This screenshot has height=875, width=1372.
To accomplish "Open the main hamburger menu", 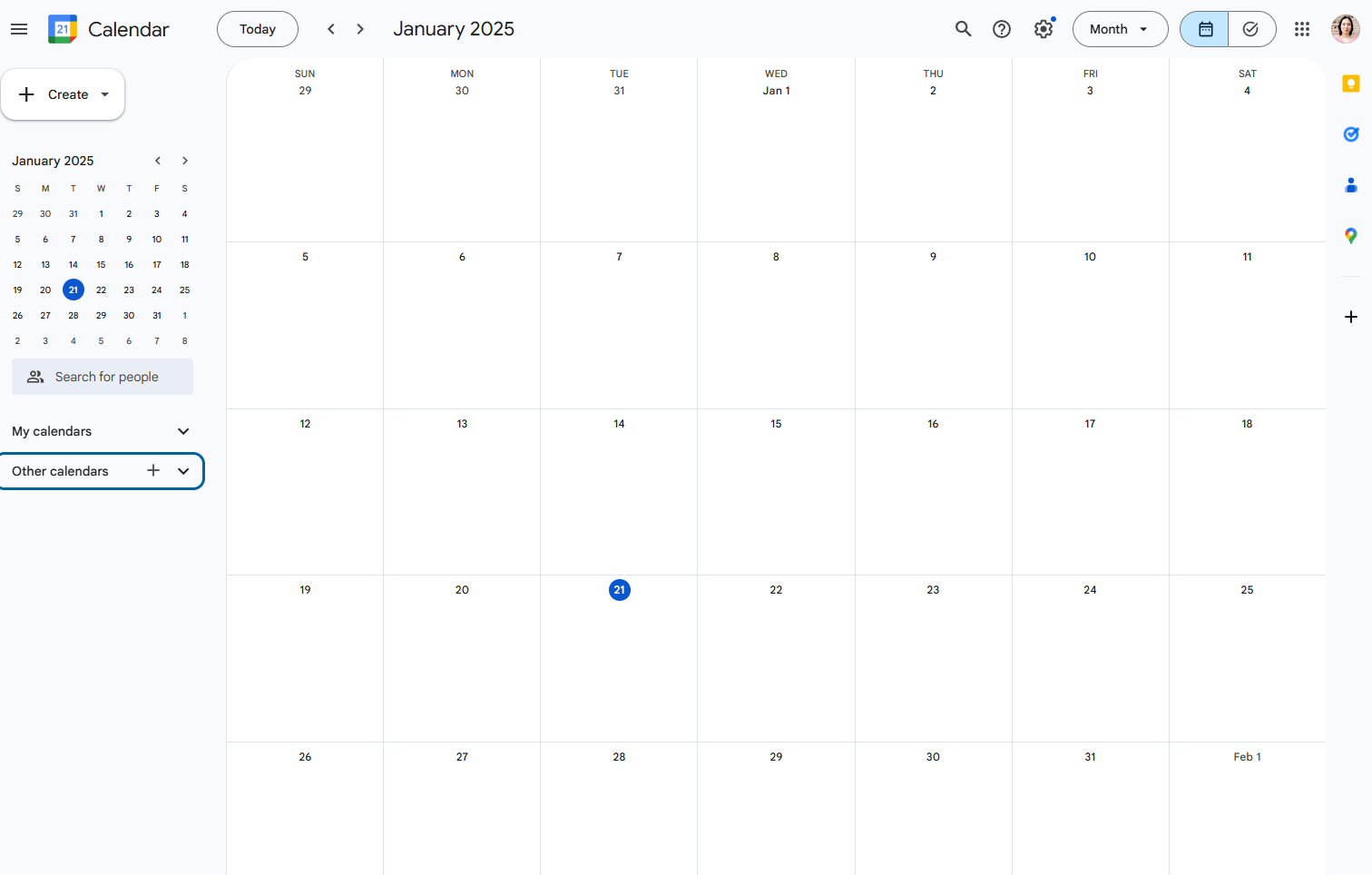I will click(x=19, y=28).
